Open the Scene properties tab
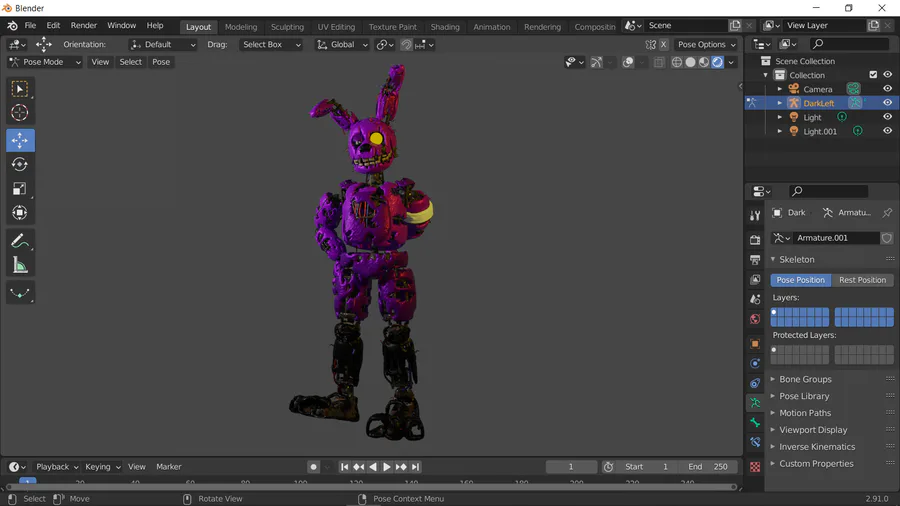This screenshot has width=900, height=506. [x=755, y=299]
